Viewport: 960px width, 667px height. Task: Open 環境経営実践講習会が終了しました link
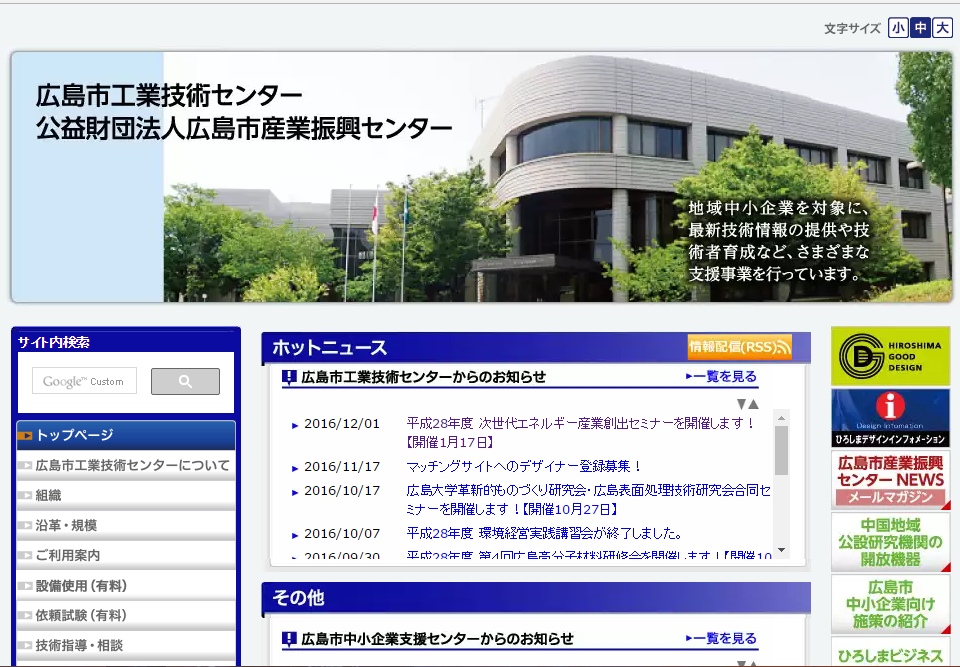coord(544,533)
